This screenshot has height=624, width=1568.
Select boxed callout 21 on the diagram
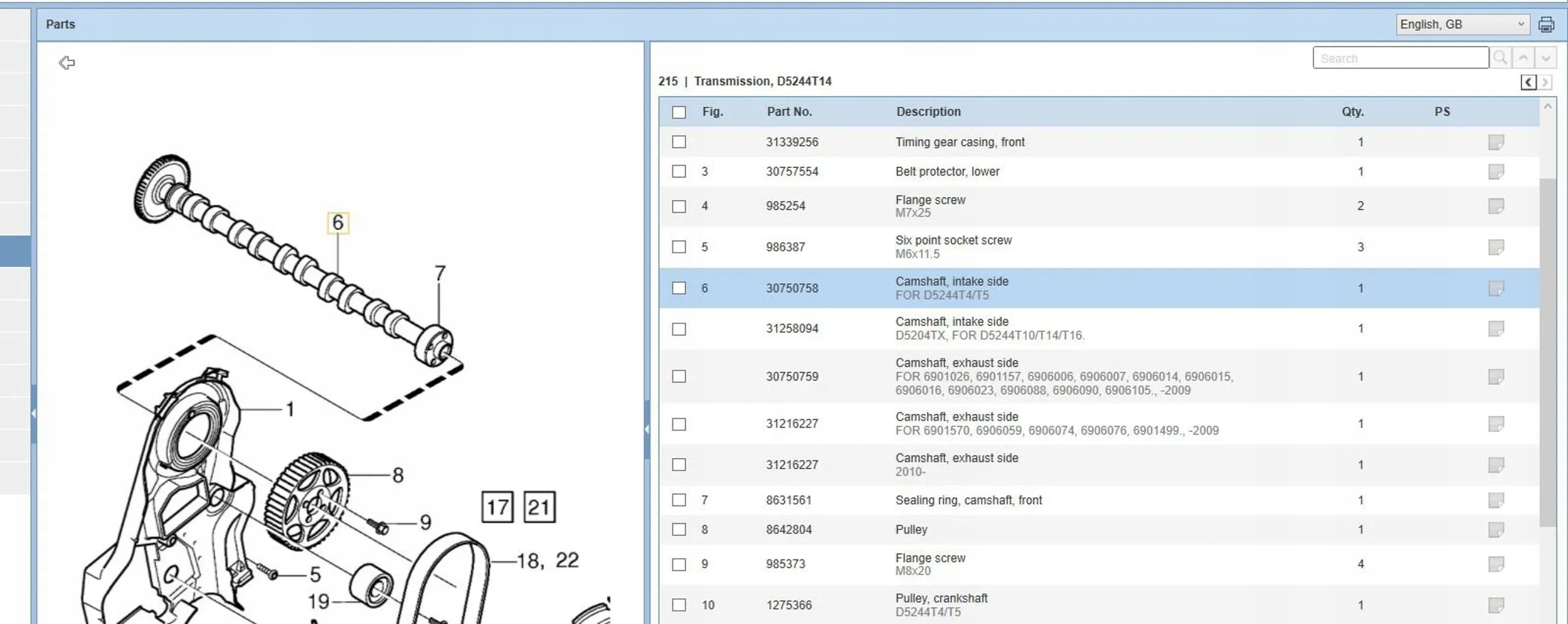[539, 507]
